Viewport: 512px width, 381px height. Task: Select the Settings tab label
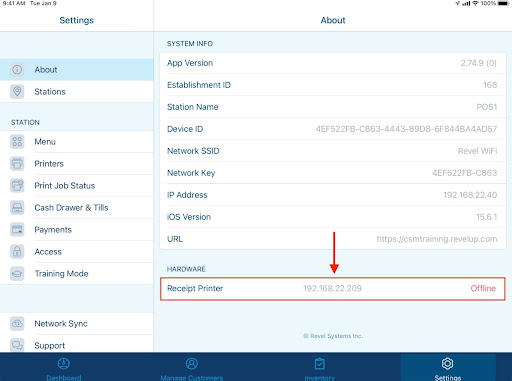448,378
